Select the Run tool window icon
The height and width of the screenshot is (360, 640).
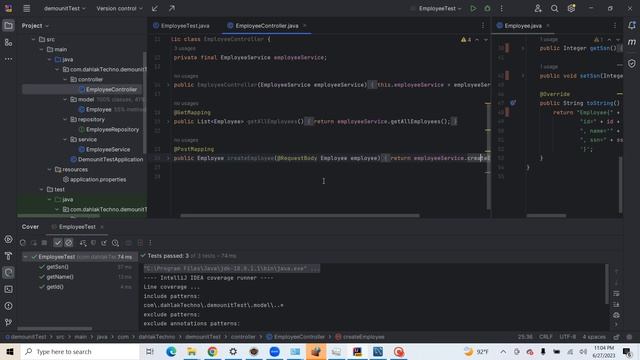pyautogui.click(x=8, y=273)
